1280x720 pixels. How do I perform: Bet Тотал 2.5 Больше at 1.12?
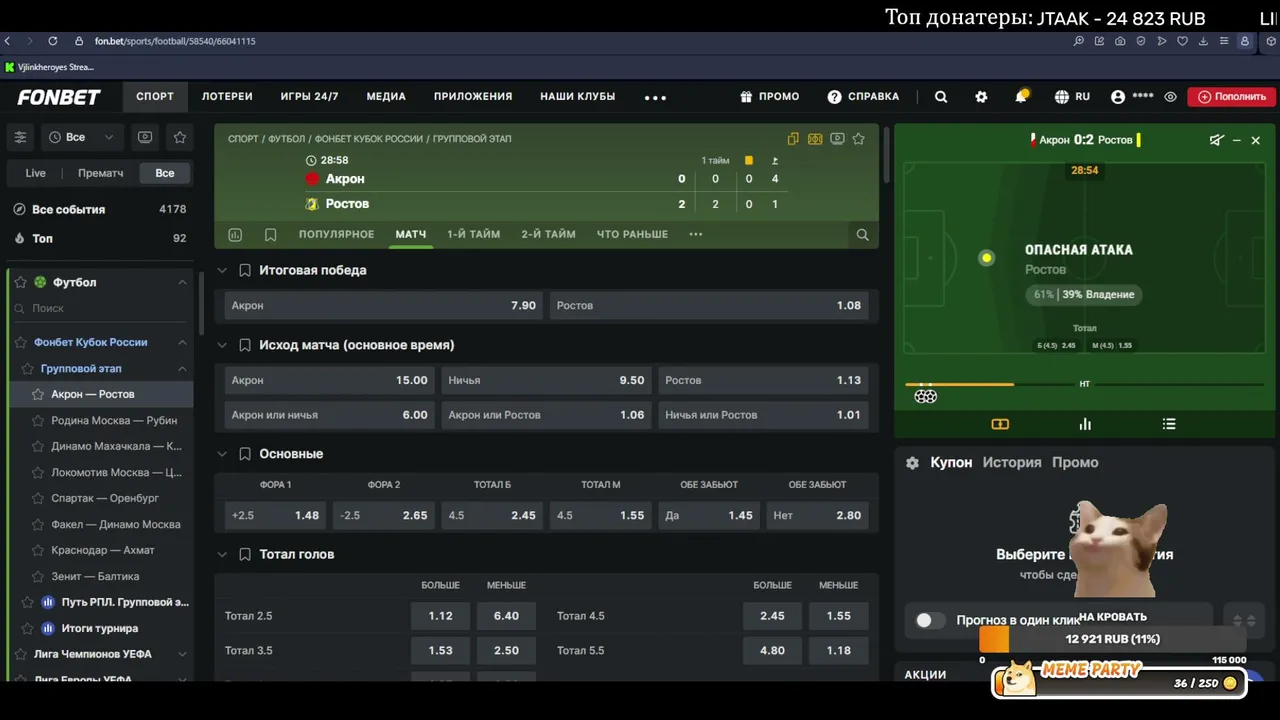[x=440, y=616]
